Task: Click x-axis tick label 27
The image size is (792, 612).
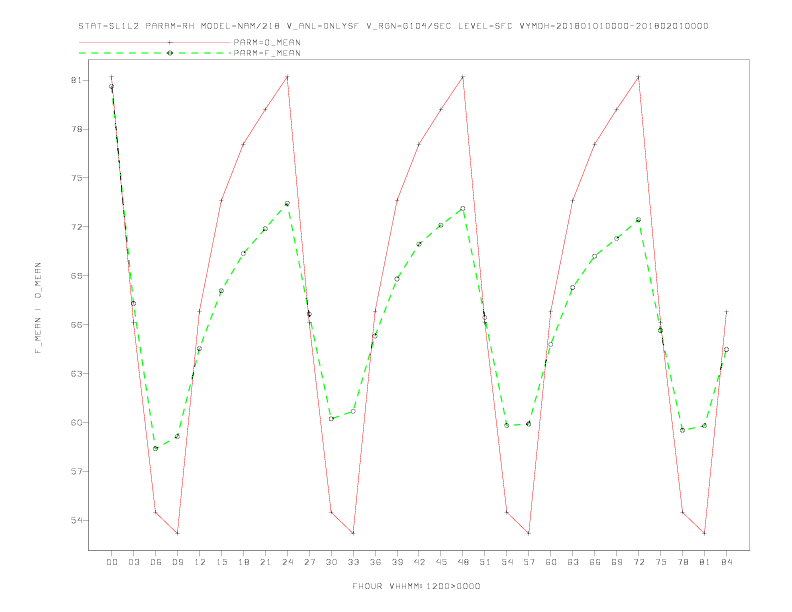Action: (x=309, y=562)
